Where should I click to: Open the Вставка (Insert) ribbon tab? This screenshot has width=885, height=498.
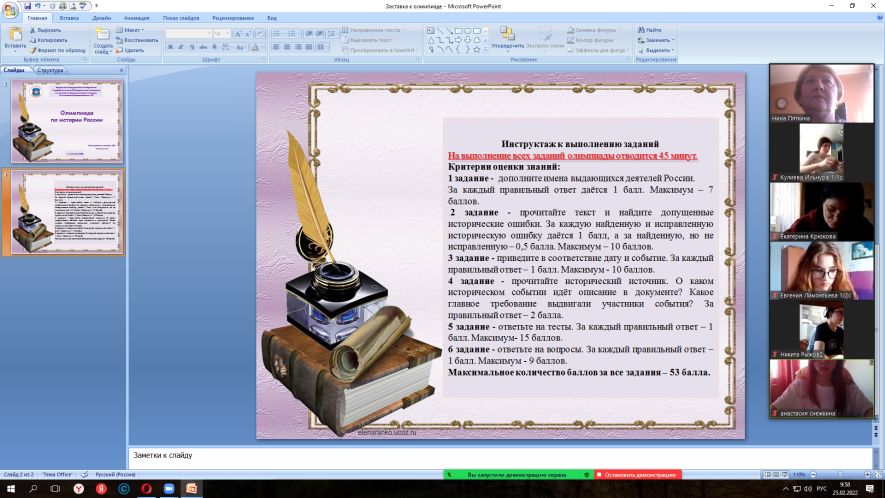[69, 18]
